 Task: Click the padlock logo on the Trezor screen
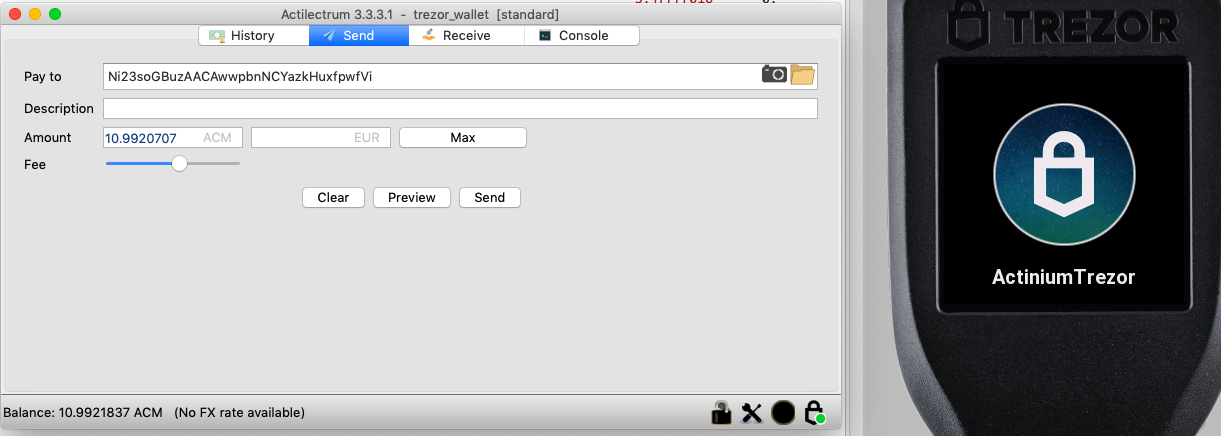coord(1064,173)
